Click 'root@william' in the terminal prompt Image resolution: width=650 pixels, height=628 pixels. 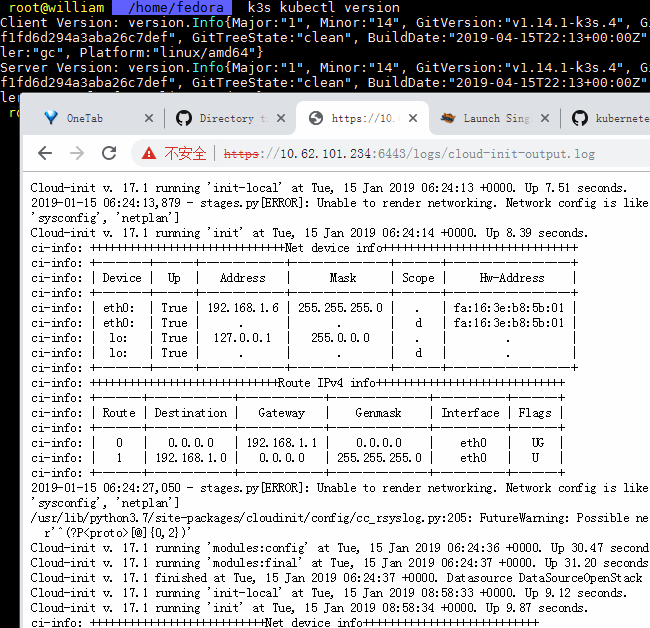(x=56, y=7)
